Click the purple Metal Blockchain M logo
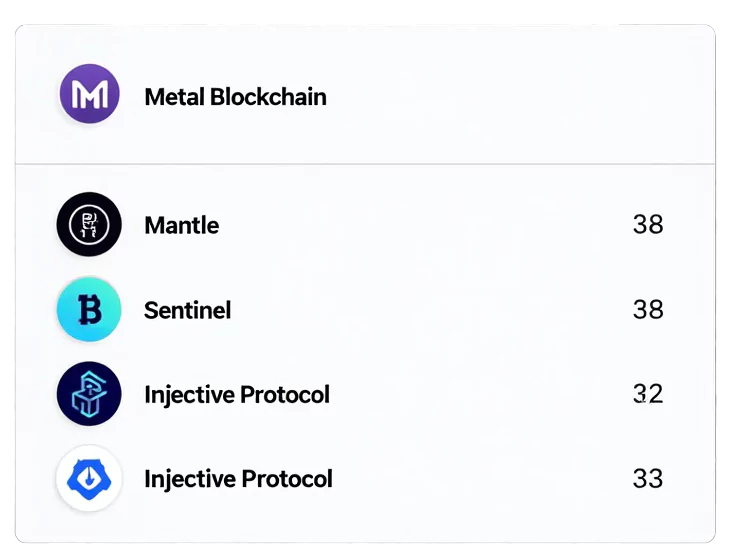The width and height of the screenshot is (730, 559). (x=89, y=95)
